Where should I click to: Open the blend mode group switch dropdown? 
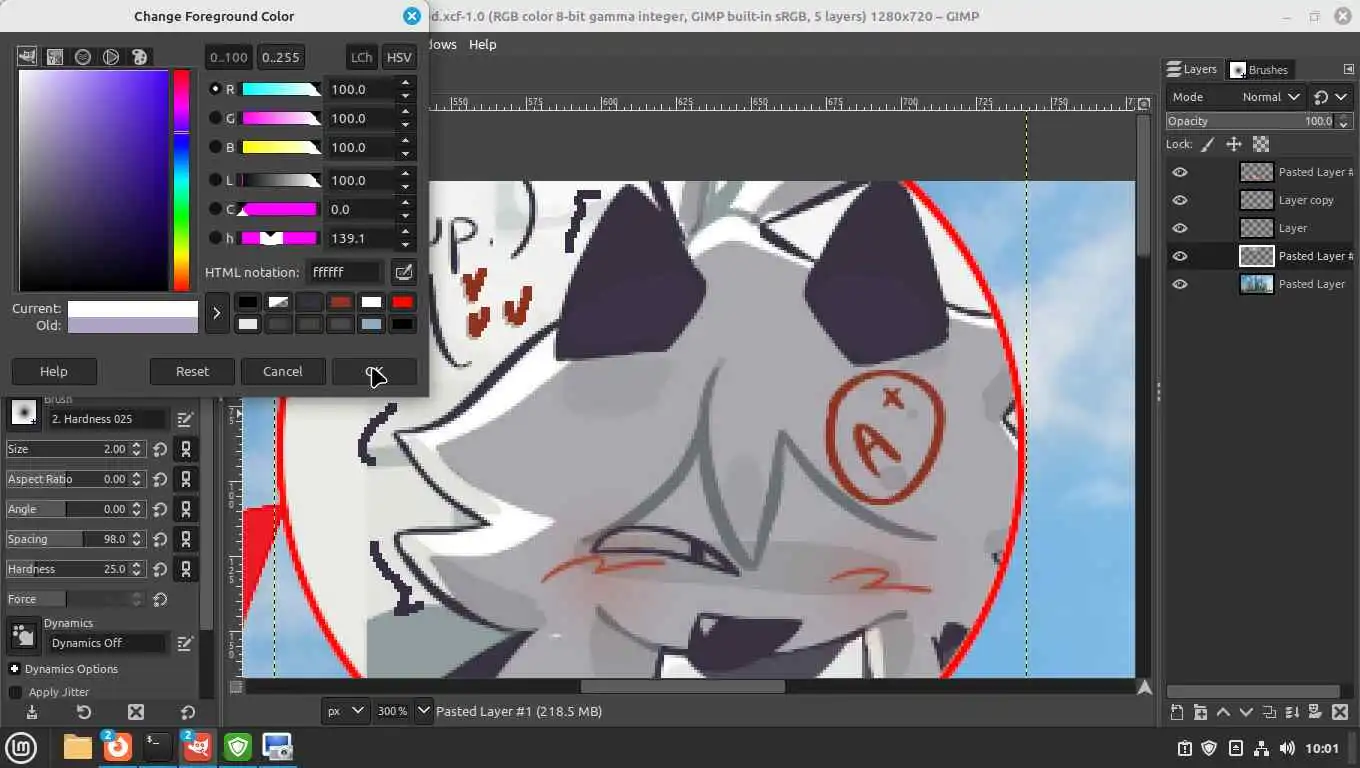(x=1329, y=97)
